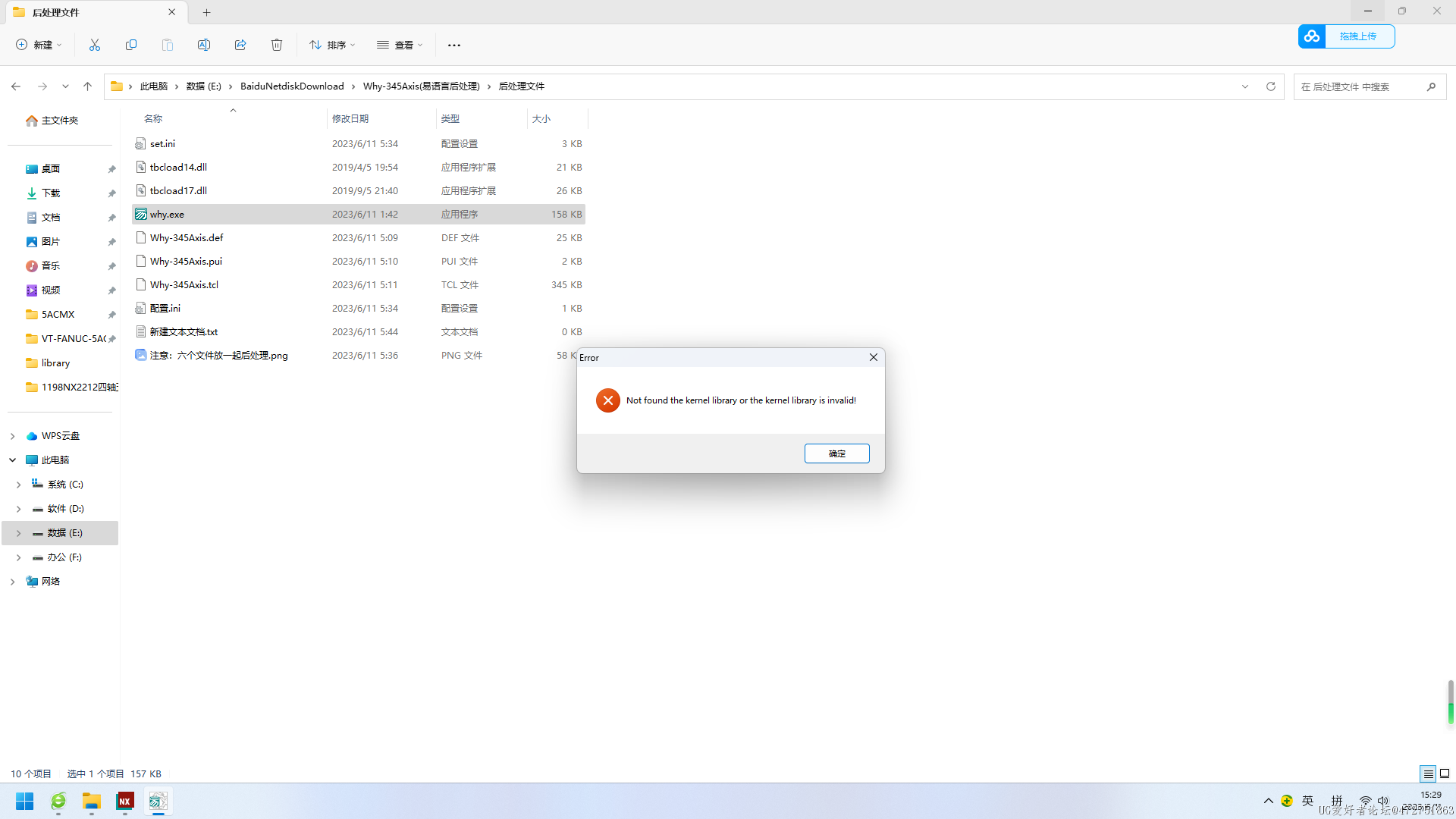Go up one folder level arrow

(x=88, y=86)
